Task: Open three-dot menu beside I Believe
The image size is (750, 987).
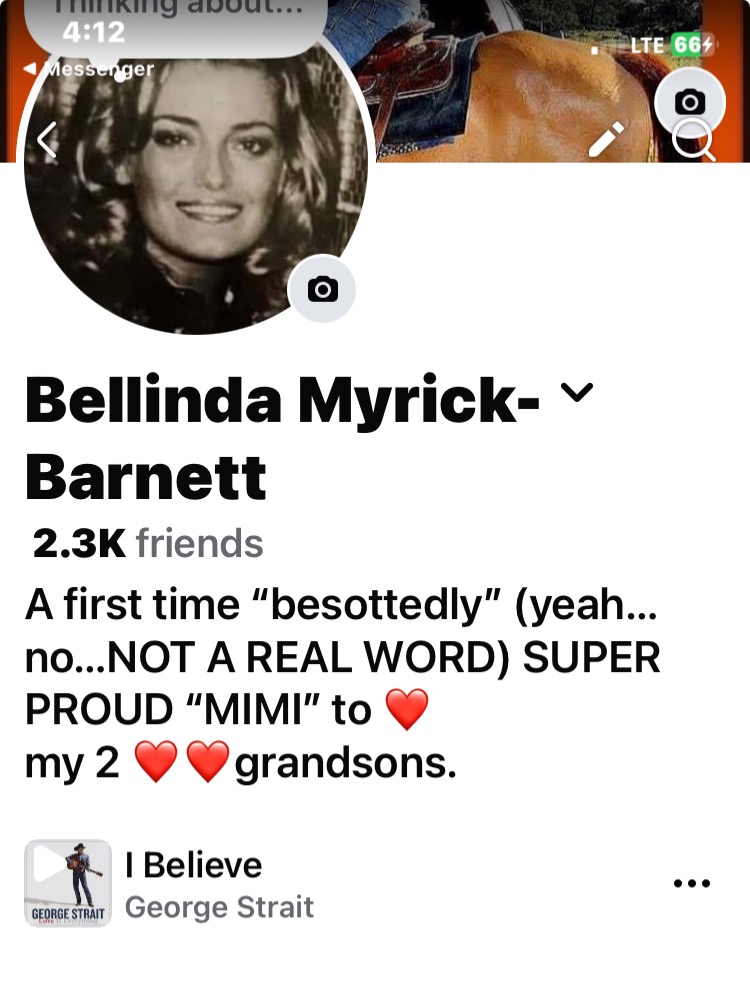Action: [x=691, y=883]
